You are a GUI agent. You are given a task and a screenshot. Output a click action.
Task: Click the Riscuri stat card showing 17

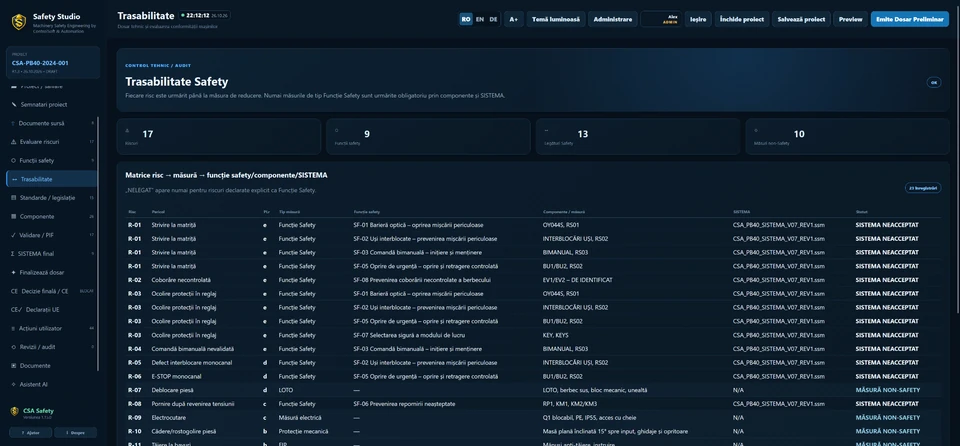(219, 136)
